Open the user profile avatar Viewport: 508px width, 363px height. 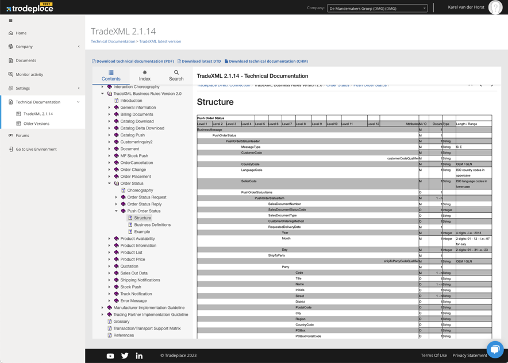point(495,7)
